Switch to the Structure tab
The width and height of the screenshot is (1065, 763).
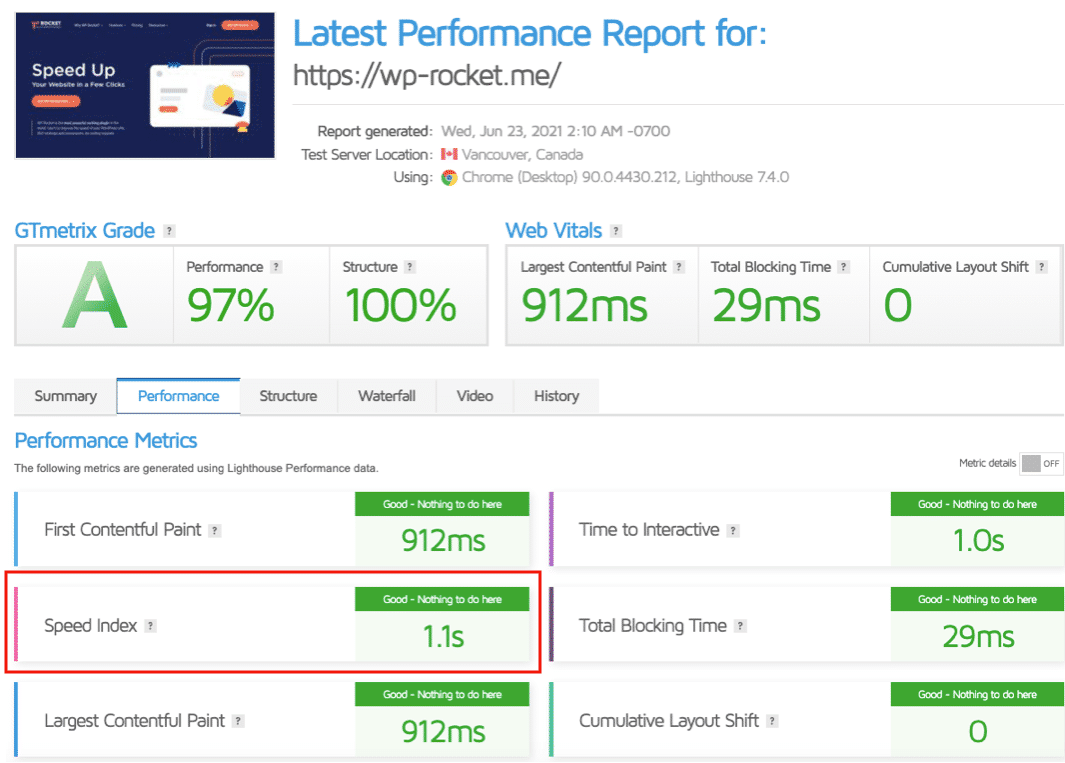click(288, 396)
